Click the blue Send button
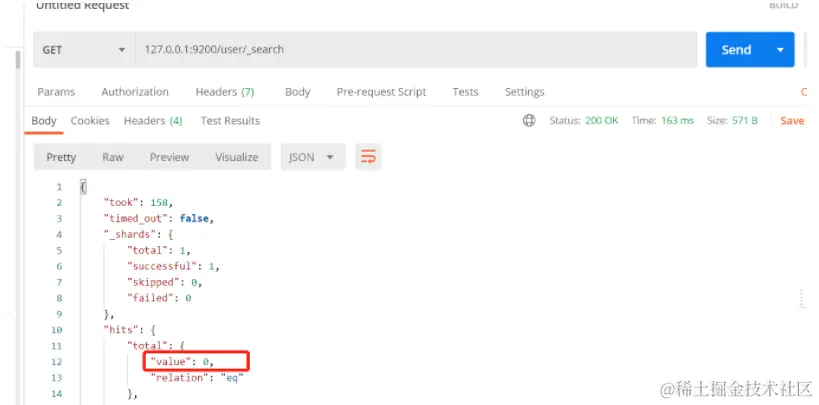This screenshot has width=819, height=405. coord(736,50)
